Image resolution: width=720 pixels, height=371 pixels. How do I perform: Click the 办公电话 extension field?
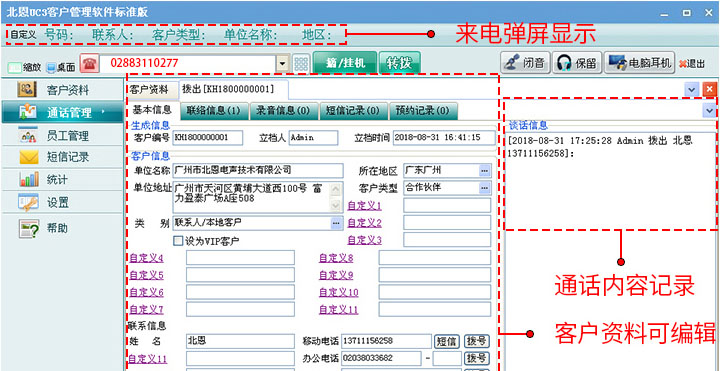[447, 358]
